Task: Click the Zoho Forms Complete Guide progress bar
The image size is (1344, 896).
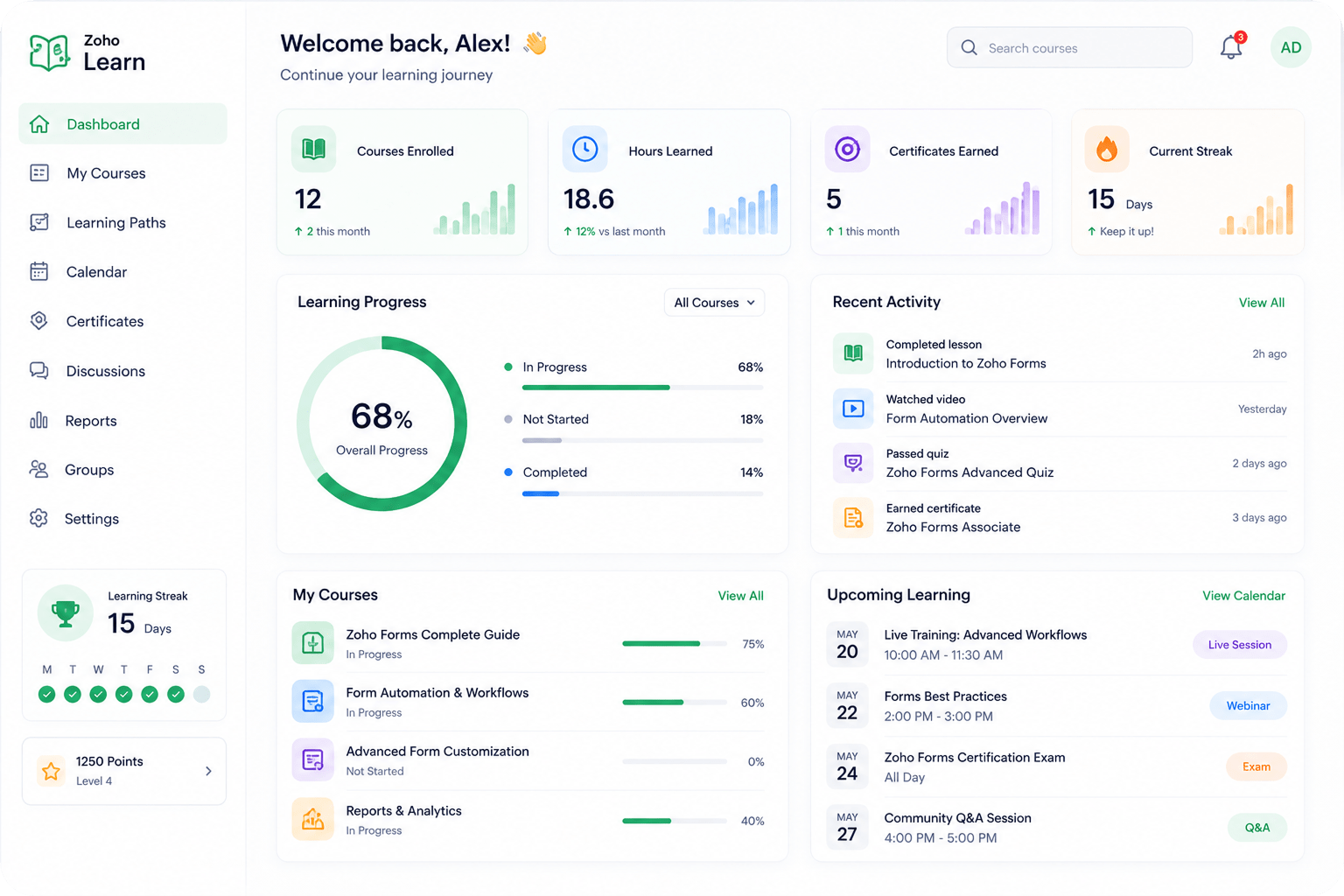Action: click(x=675, y=644)
